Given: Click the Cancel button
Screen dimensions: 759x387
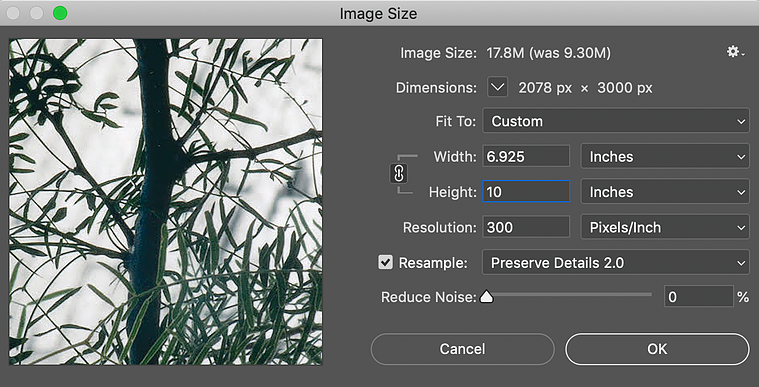Looking at the screenshot, I should click(462, 349).
